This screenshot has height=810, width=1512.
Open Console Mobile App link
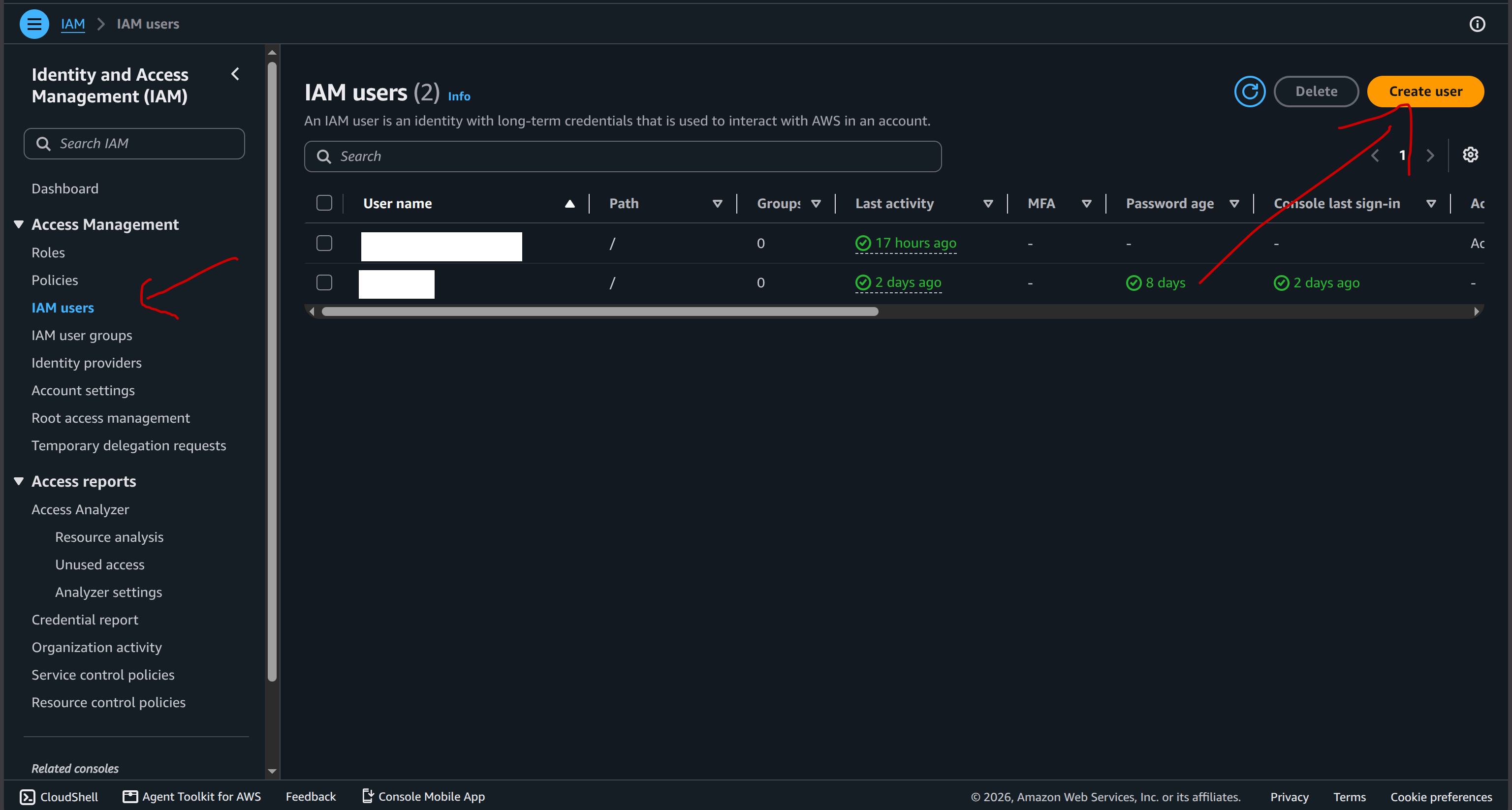pyautogui.click(x=424, y=797)
